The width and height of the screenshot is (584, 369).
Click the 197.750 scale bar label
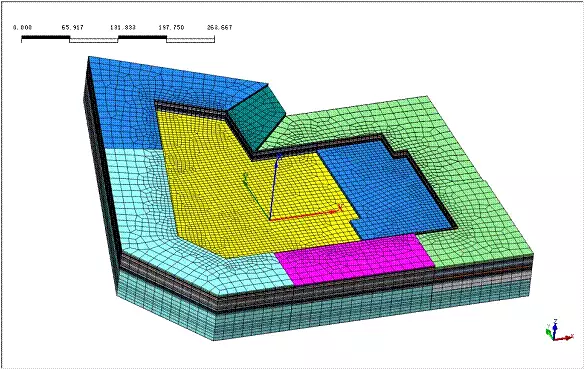coord(171,28)
